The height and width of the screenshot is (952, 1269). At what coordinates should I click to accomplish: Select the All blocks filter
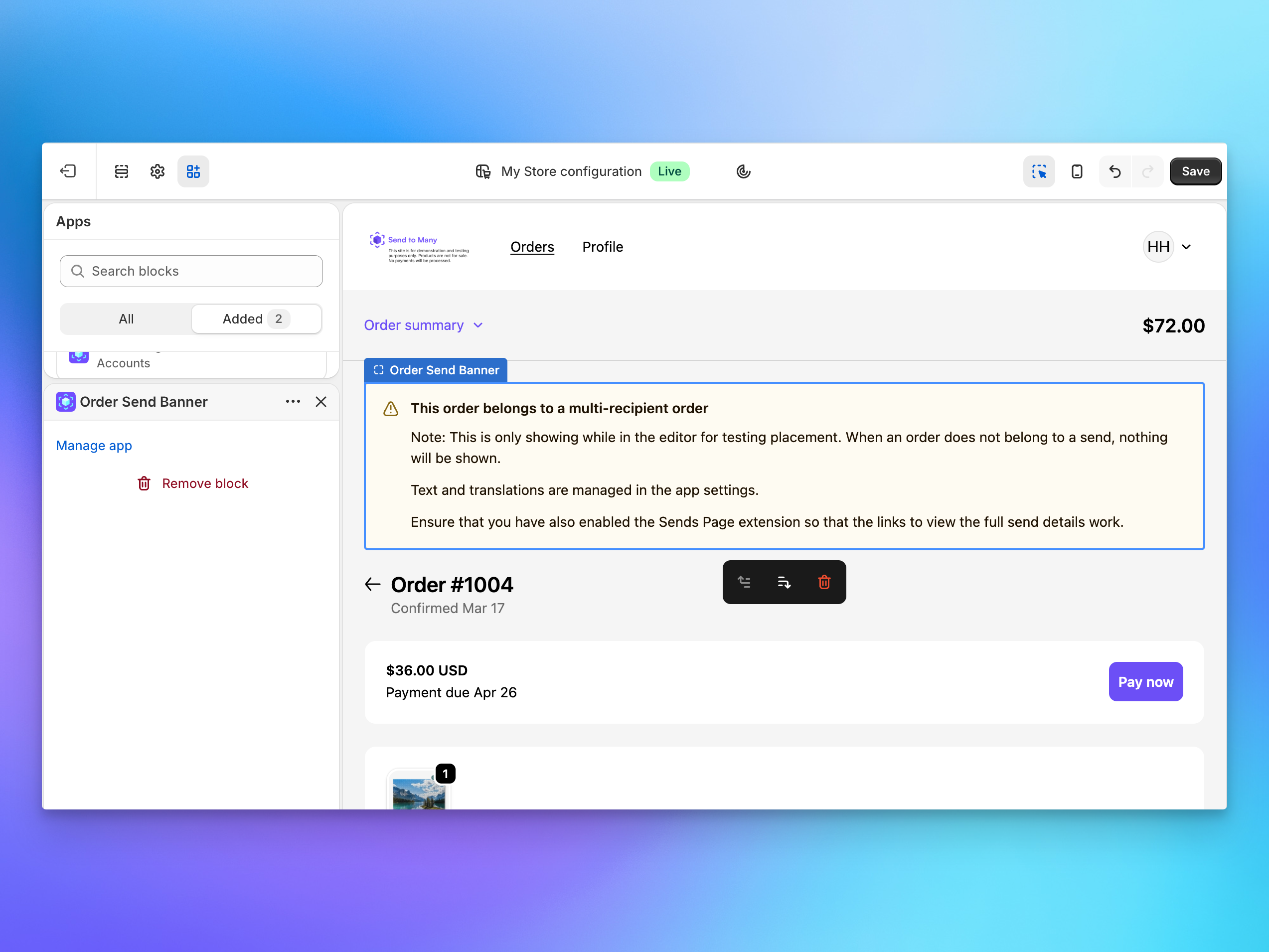125,319
